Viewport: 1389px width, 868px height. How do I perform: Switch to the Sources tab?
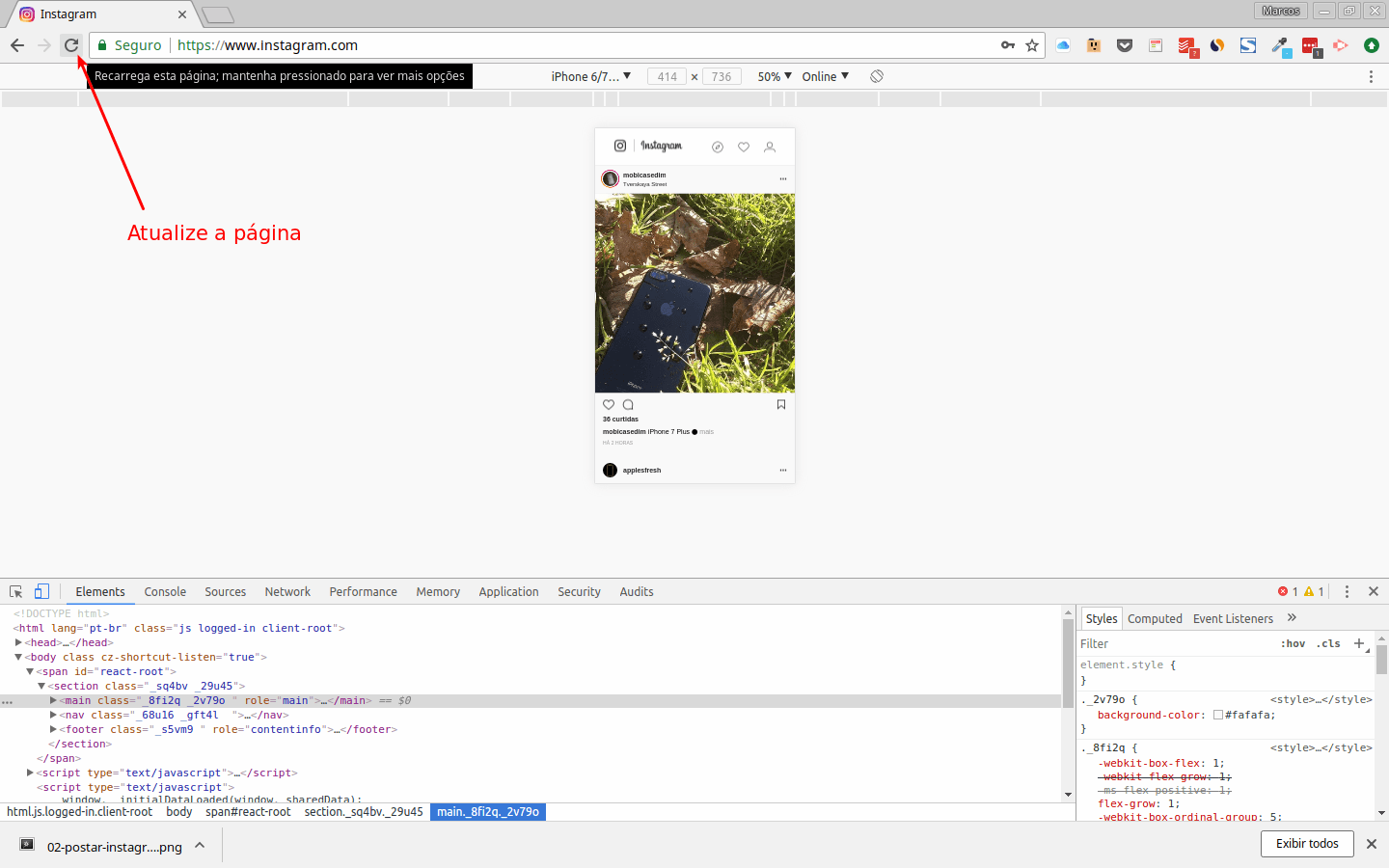click(225, 591)
